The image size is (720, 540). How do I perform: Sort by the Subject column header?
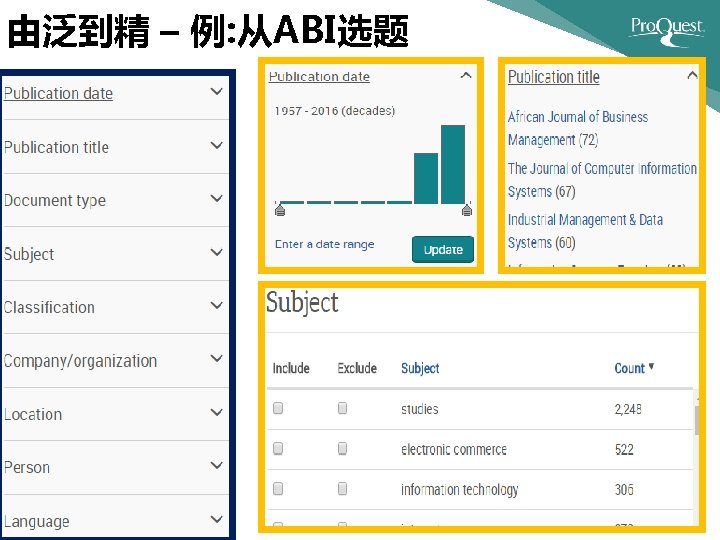coord(420,368)
